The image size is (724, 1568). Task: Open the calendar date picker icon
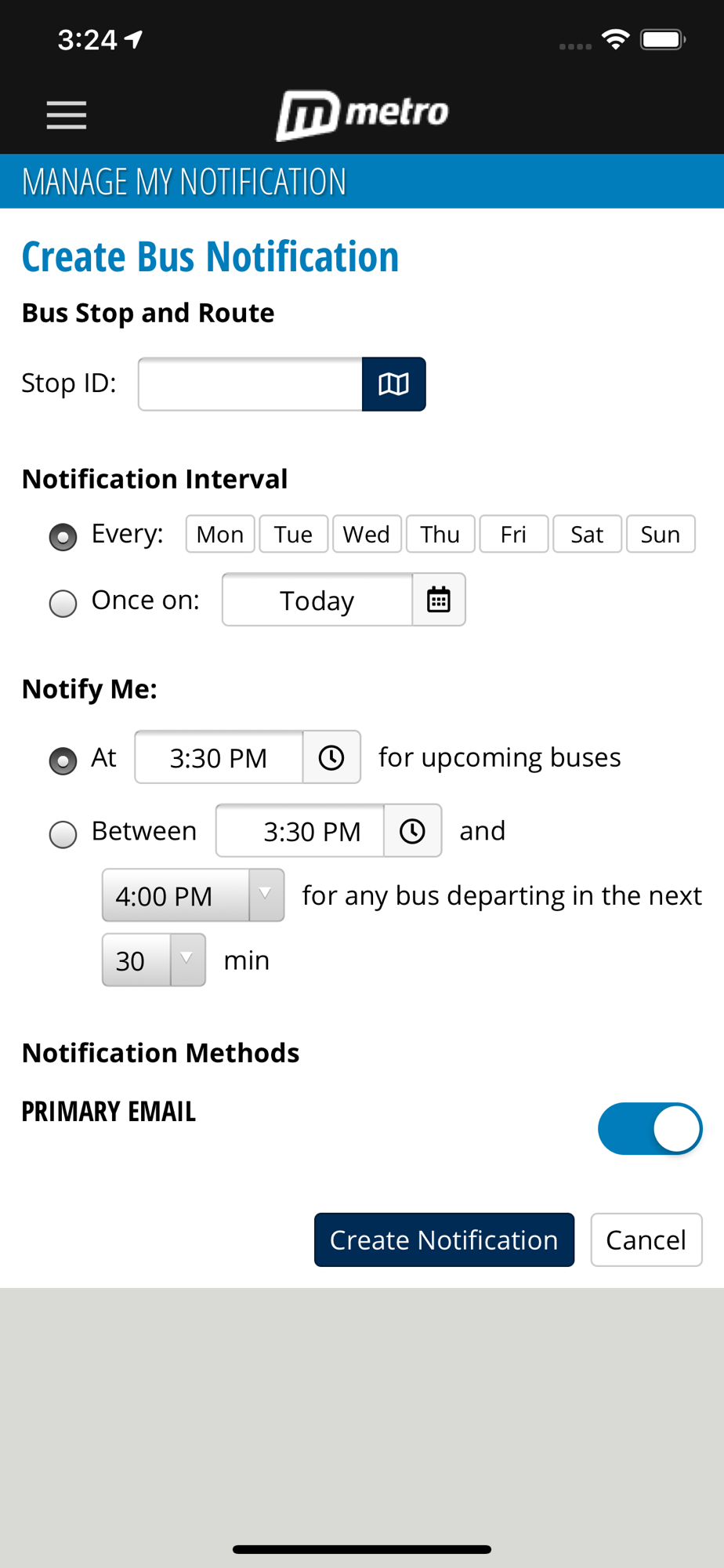(x=439, y=600)
